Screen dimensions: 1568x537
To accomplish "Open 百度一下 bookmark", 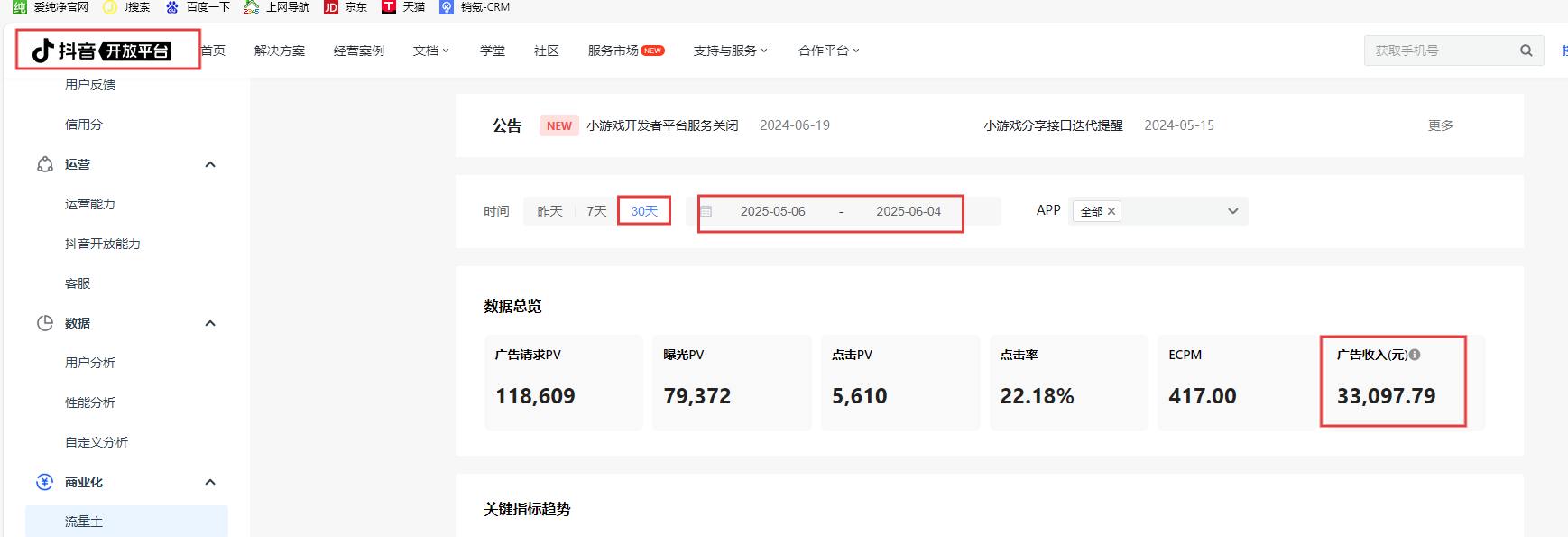I will pos(198,7).
